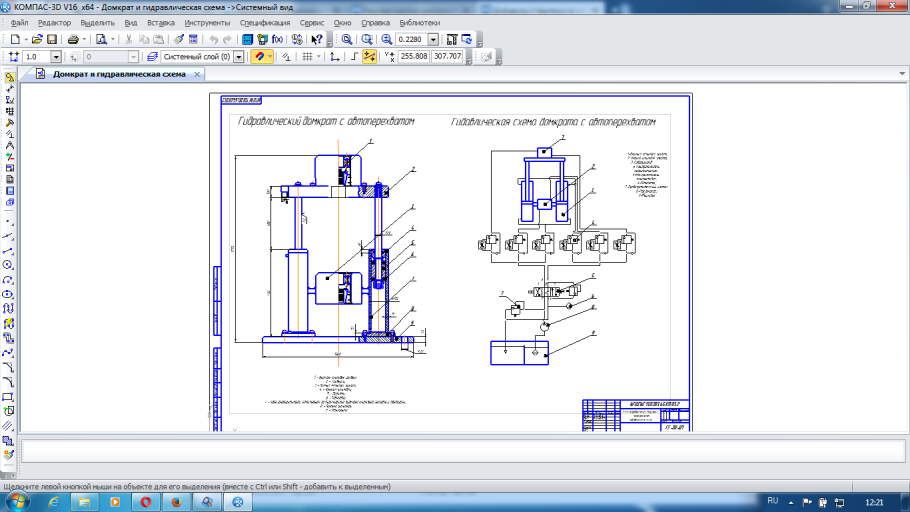Open the zoom scale 0.2280 dropdown

[433, 39]
